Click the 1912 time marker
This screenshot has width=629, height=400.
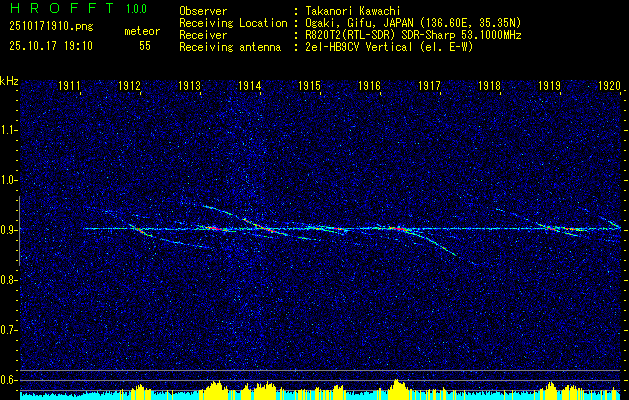click(129, 85)
